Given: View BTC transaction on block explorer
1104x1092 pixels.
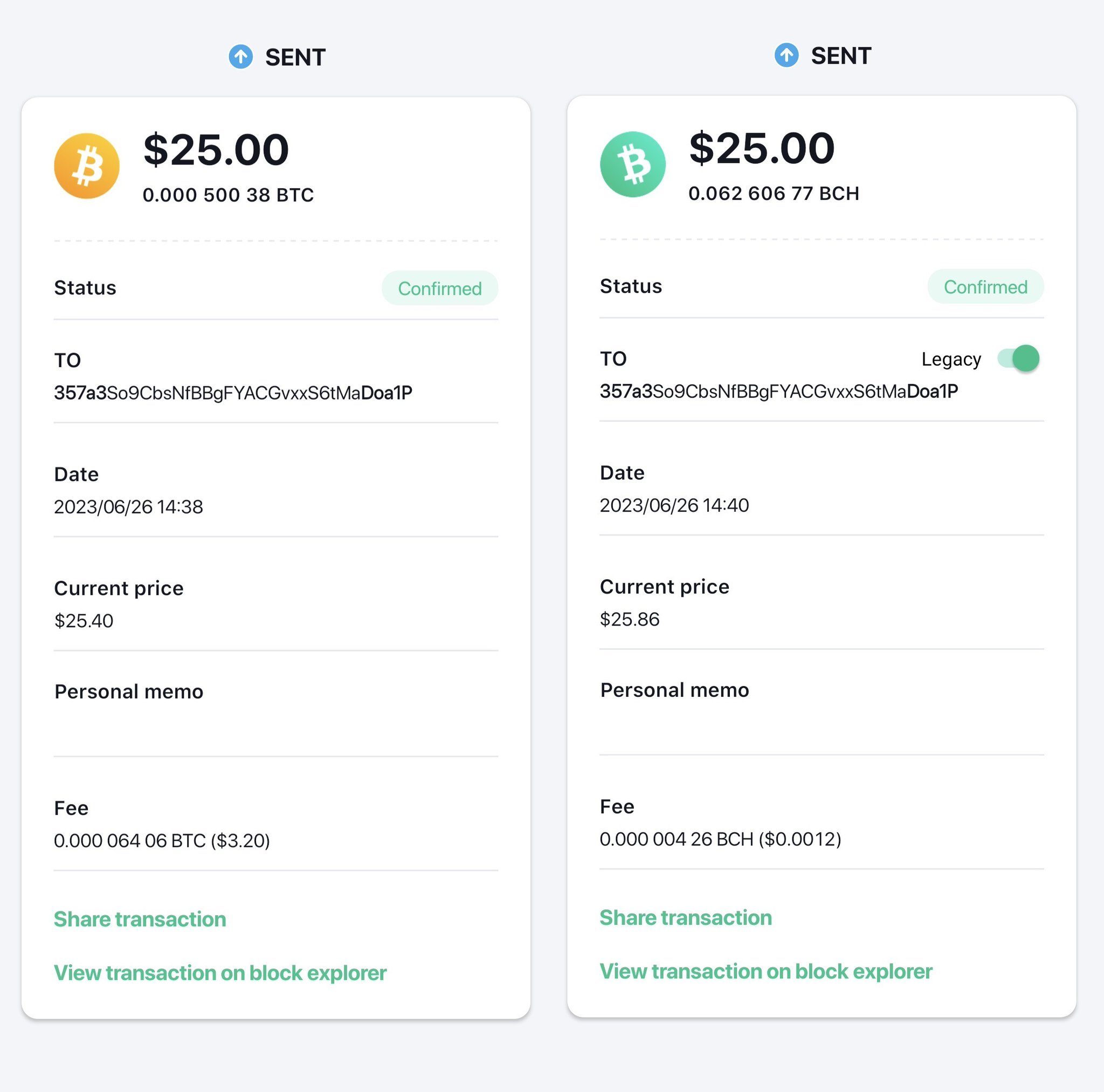Looking at the screenshot, I should pyautogui.click(x=220, y=972).
